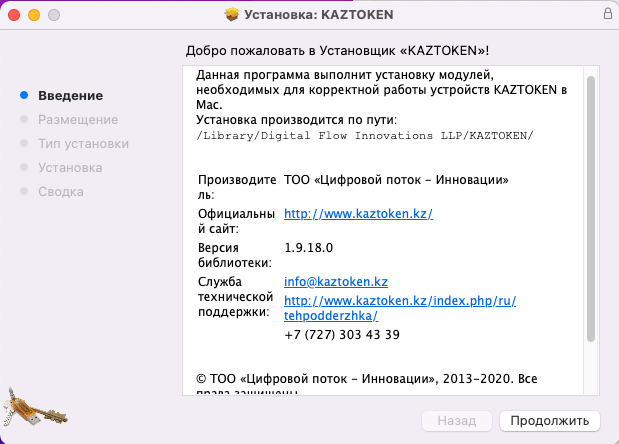
Task: Click the /Library/Digital Flow Innovations LLP/KAZTOKEN/ install path
Action: click(365, 135)
